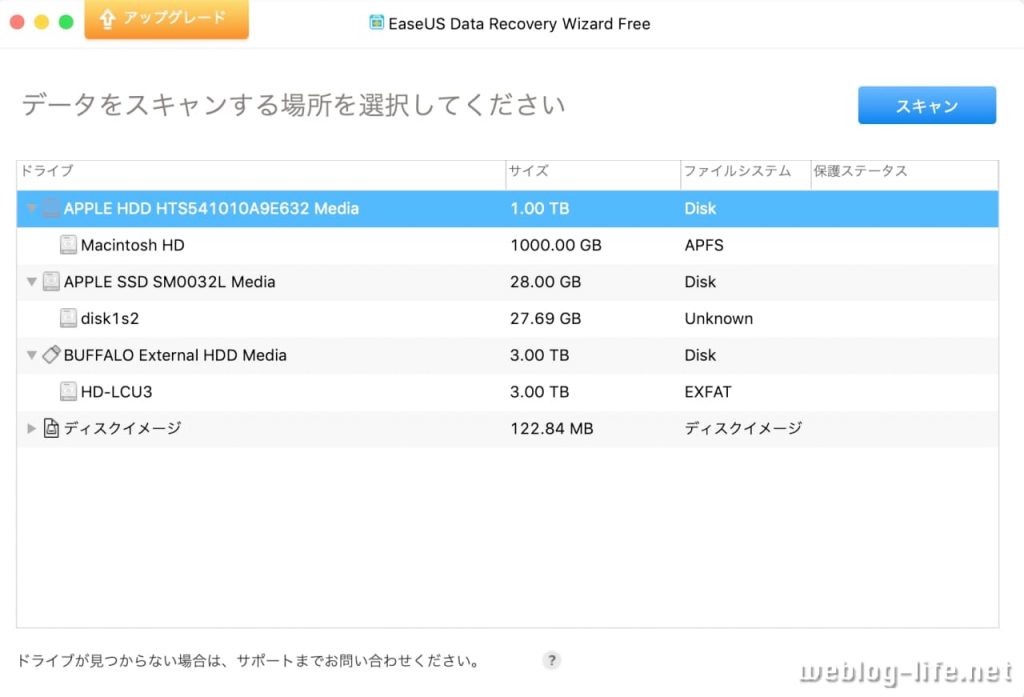Select APPLE SSD SM0032L Media
Viewport: 1024px width, 697px height.
[169, 282]
